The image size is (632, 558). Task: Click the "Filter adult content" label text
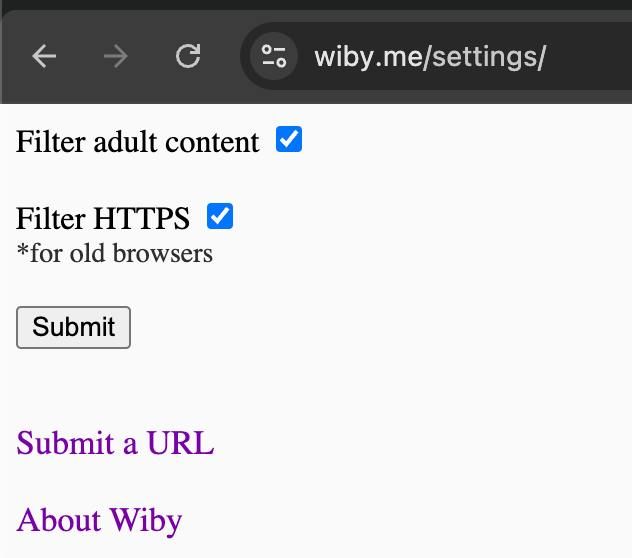137,142
